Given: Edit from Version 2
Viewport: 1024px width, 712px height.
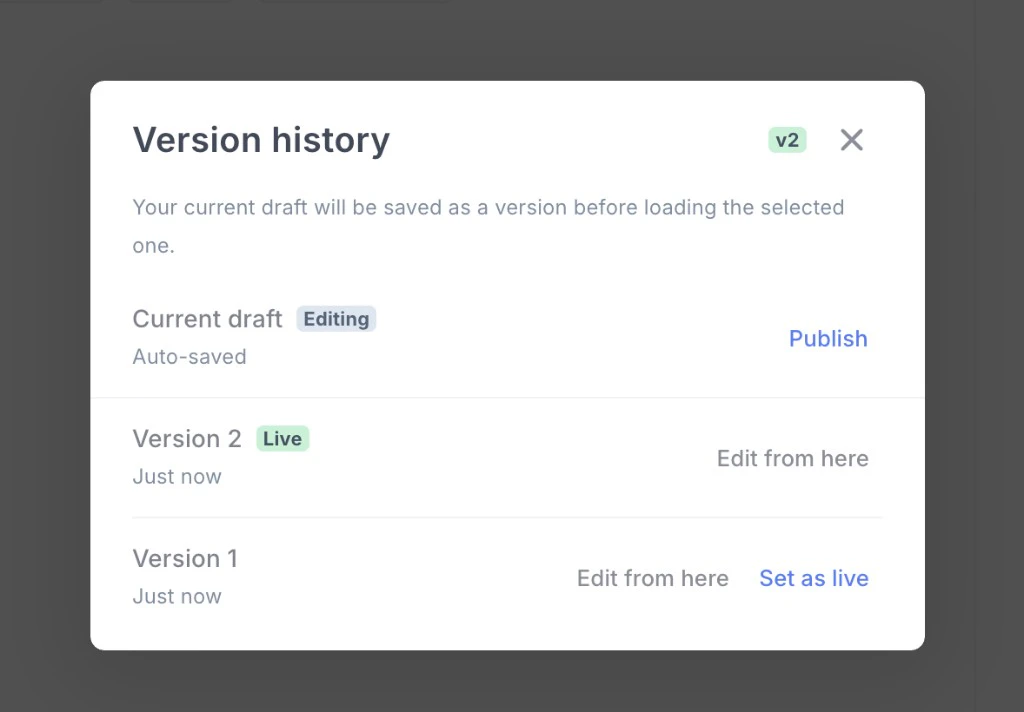Looking at the screenshot, I should coord(792,458).
